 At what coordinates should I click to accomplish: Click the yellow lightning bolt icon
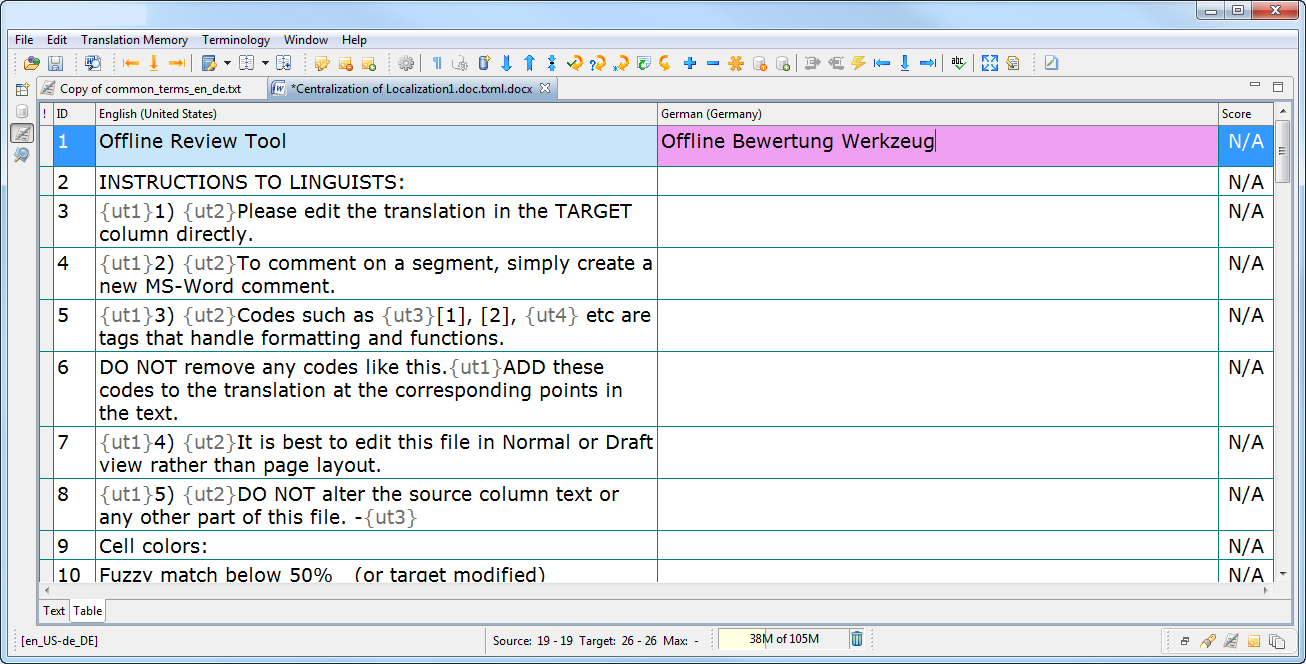point(859,63)
